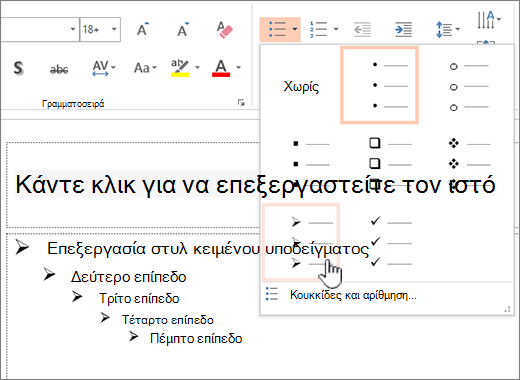Open Γραμματοσειρά dialog launcher
This screenshot has height=380, width=520.
point(241,103)
